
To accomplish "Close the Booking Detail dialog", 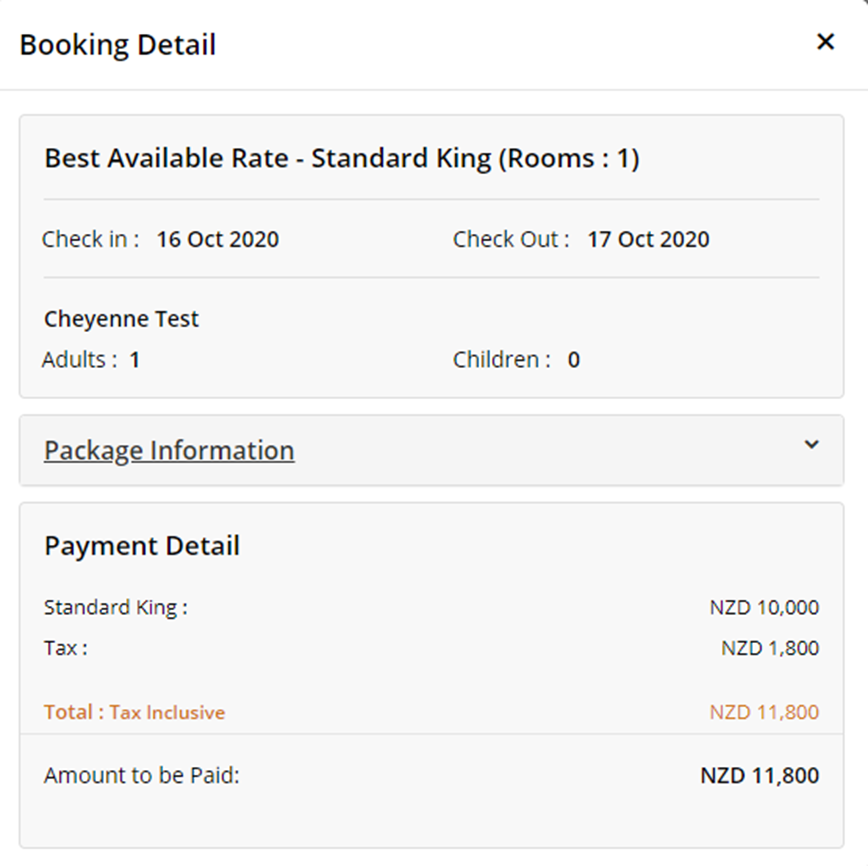I will pyautogui.click(x=825, y=42).
